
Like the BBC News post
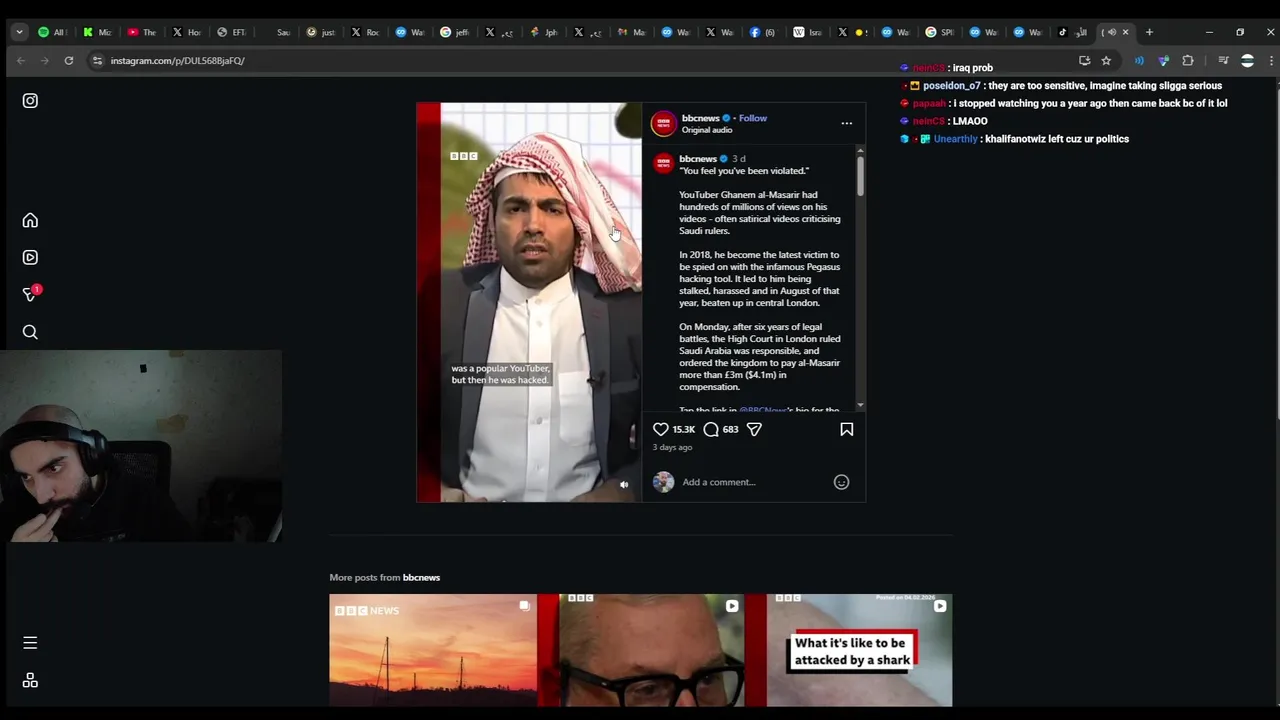click(661, 429)
